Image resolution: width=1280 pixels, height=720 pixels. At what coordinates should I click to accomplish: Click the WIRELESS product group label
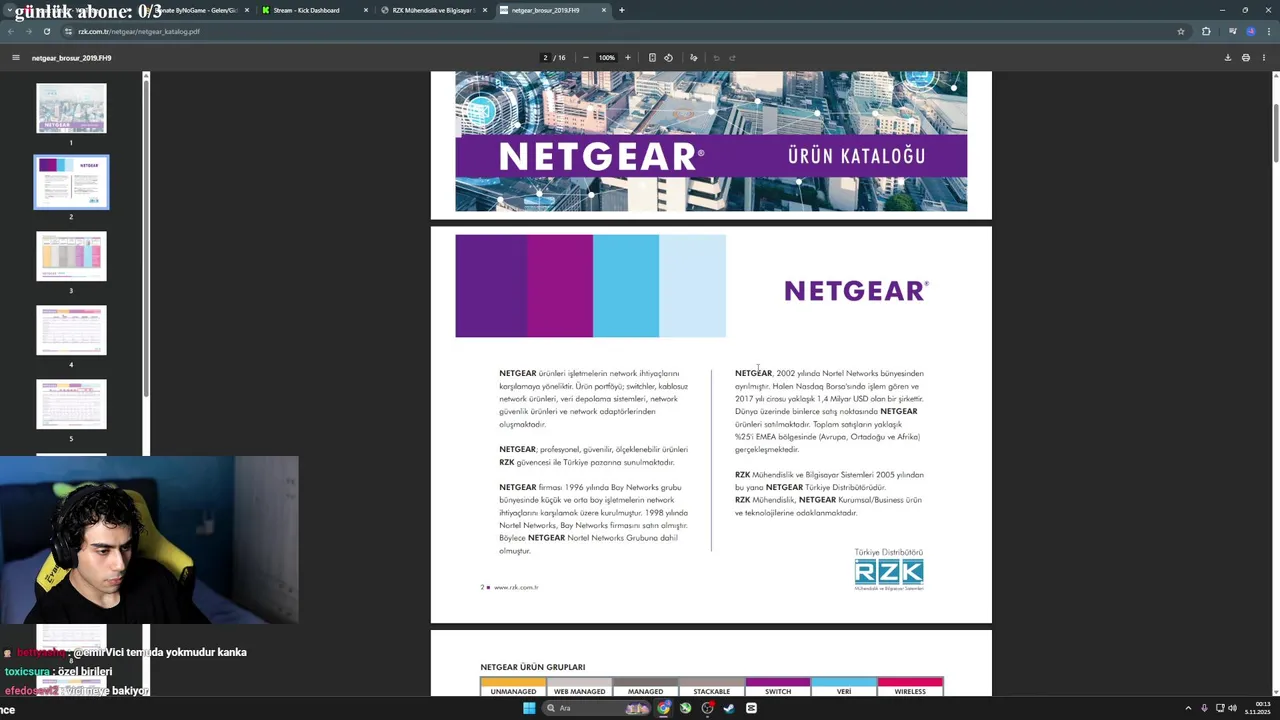click(910, 691)
